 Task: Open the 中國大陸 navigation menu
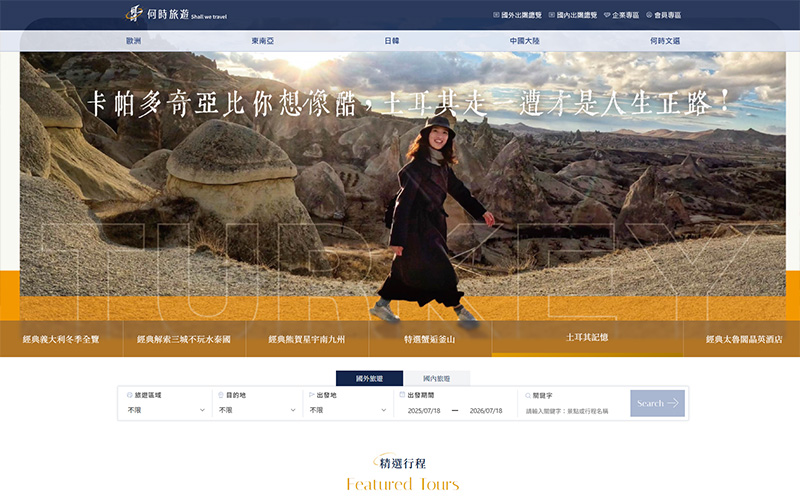[x=524, y=41]
